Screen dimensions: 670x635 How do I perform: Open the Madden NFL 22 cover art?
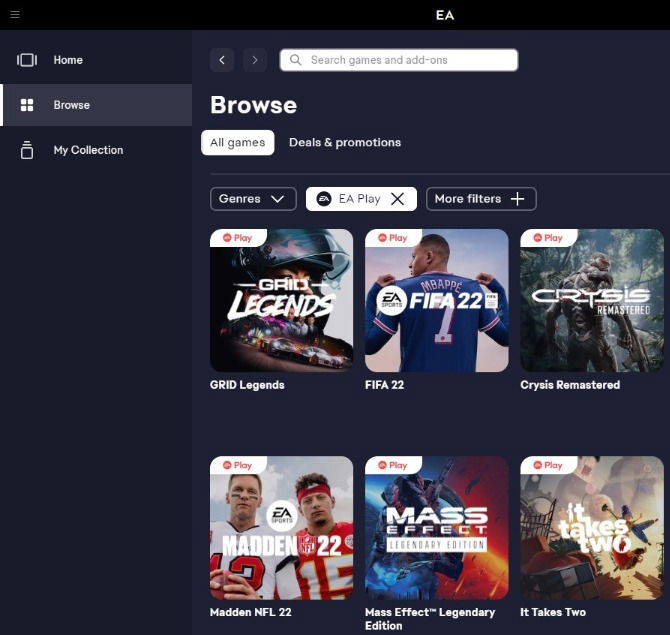[282, 528]
